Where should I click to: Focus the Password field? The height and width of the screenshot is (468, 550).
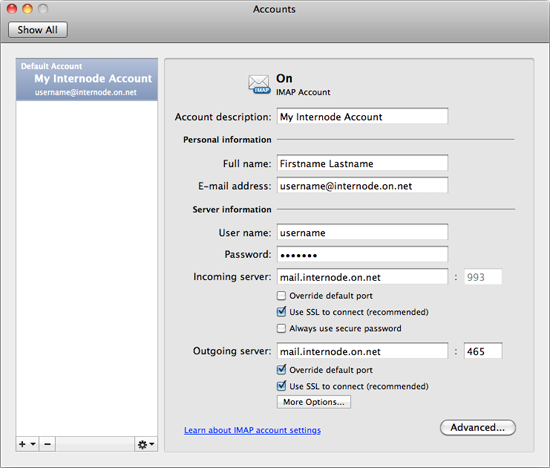362,254
